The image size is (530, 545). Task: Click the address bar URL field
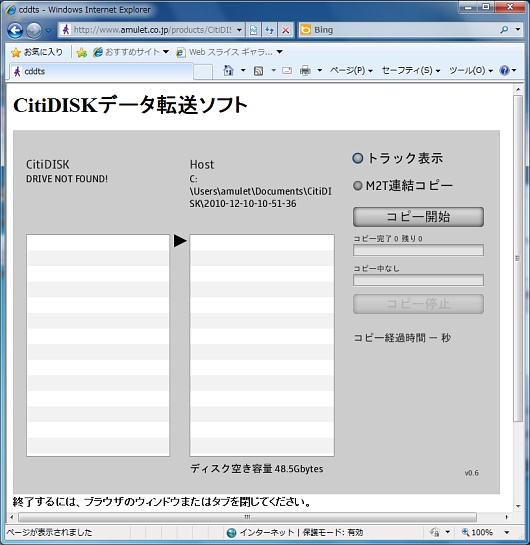click(152, 30)
